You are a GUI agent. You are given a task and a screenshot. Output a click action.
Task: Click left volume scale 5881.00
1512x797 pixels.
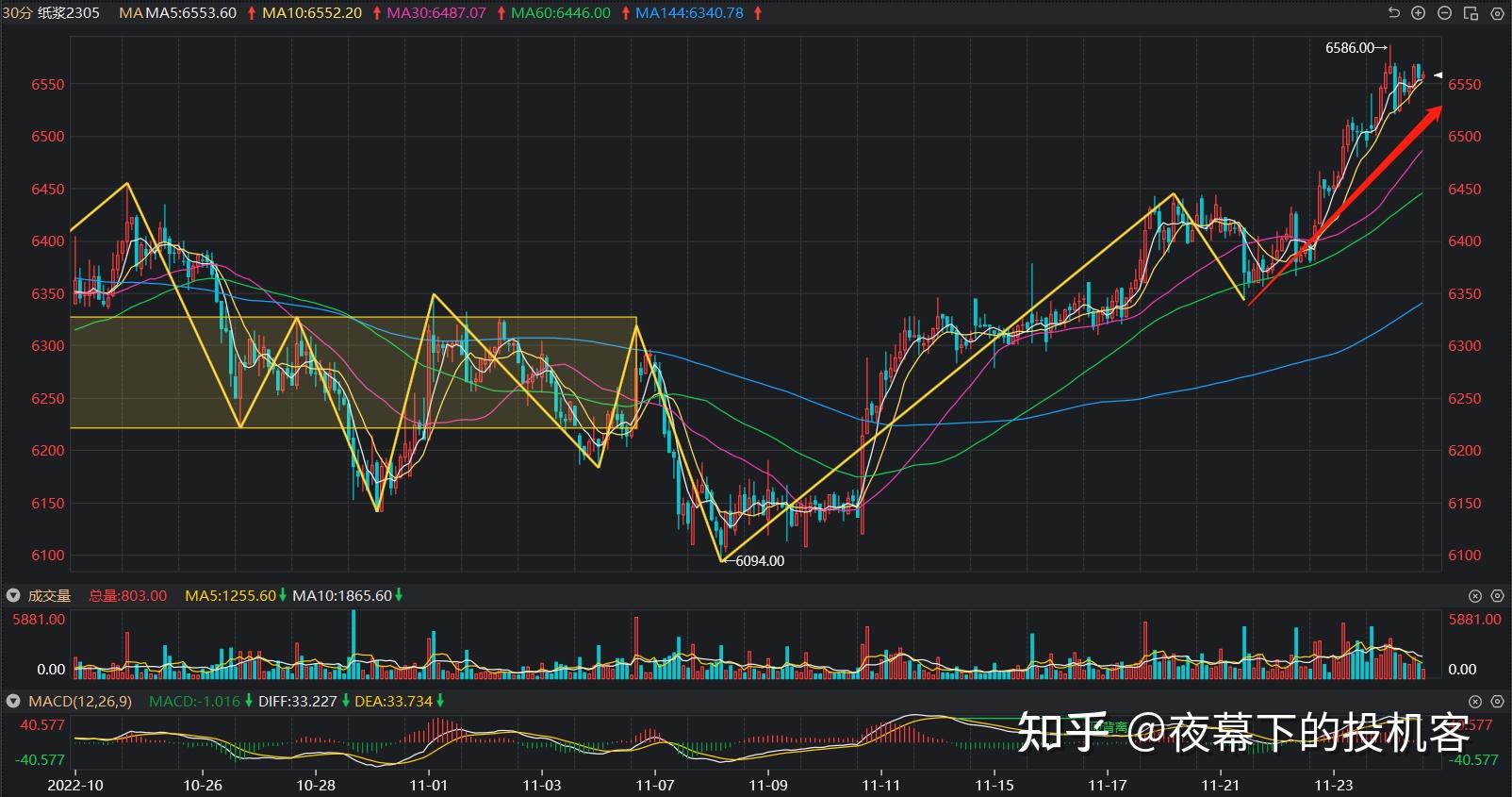pyautogui.click(x=39, y=619)
